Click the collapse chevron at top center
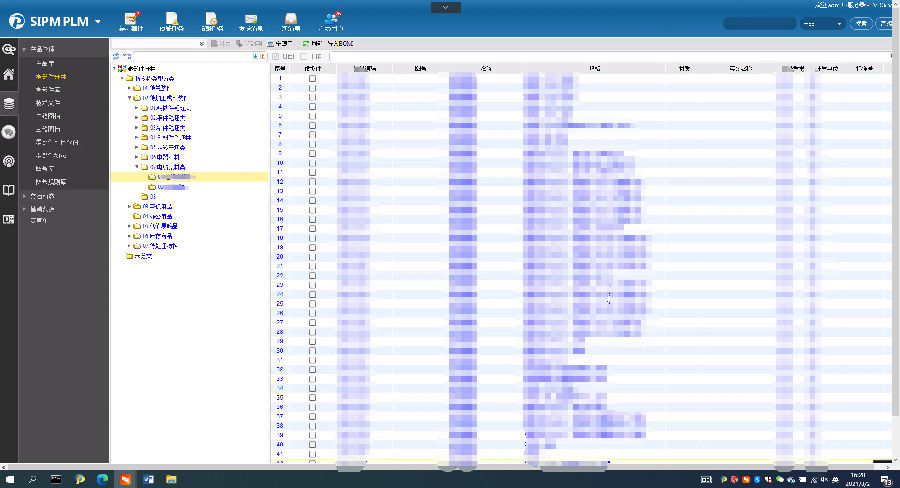900x488 pixels. pos(445,7)
